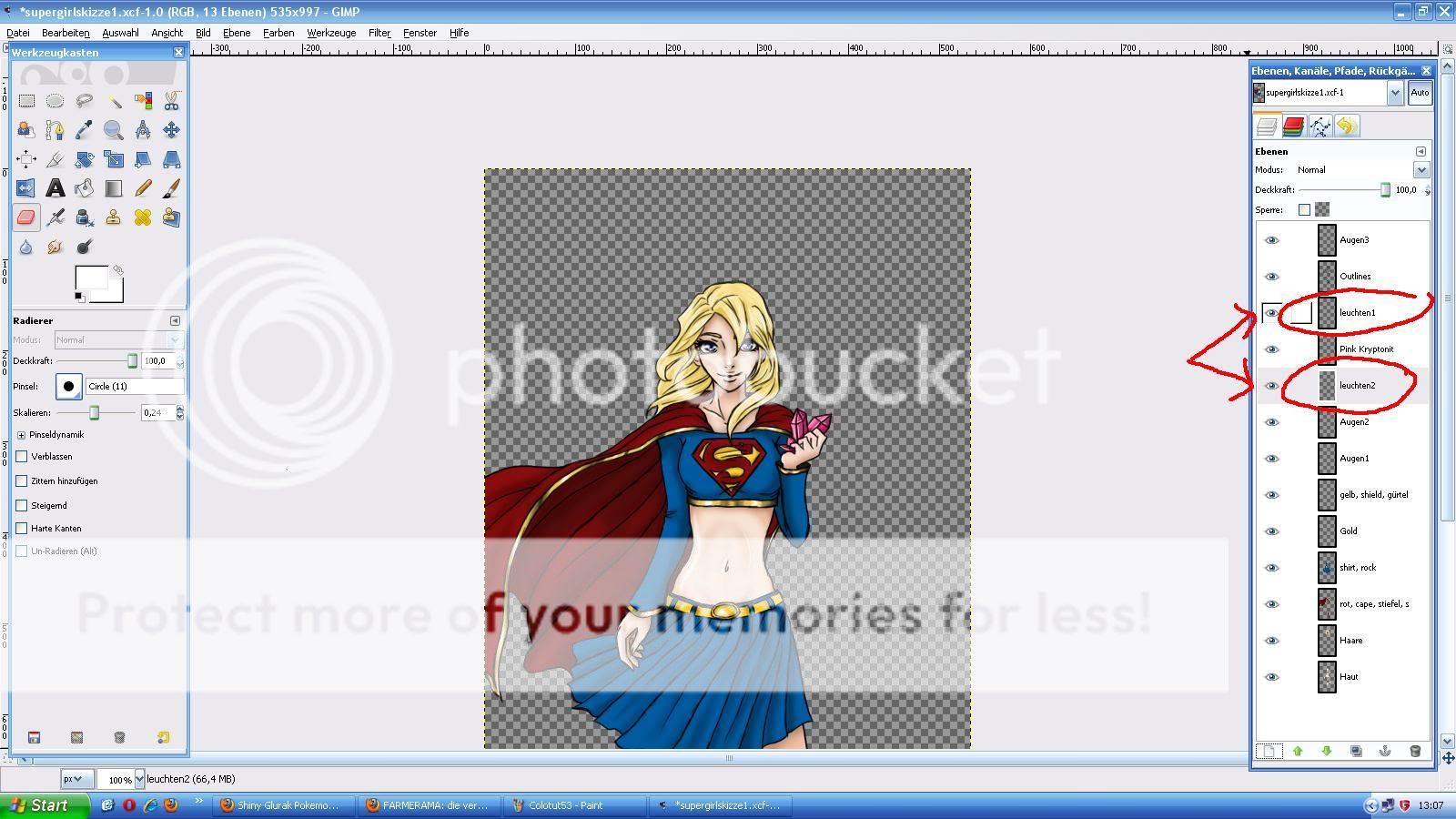The width and height of the screenshot is (1456, 819).
Task: Select the Paintbrush tool
Action: coord(171,188)
